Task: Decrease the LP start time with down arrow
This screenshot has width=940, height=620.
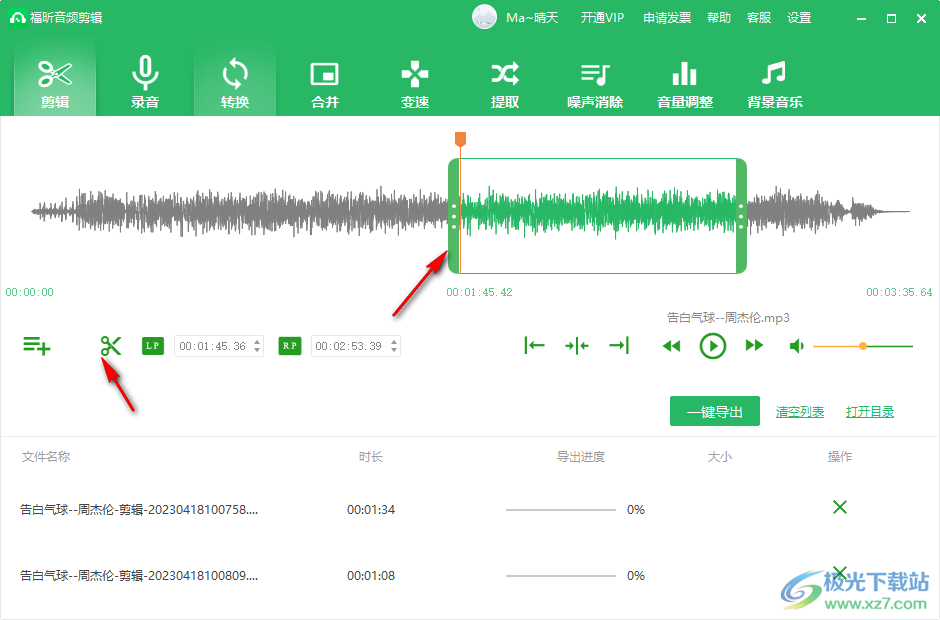Action: click(x=257, y=350)
